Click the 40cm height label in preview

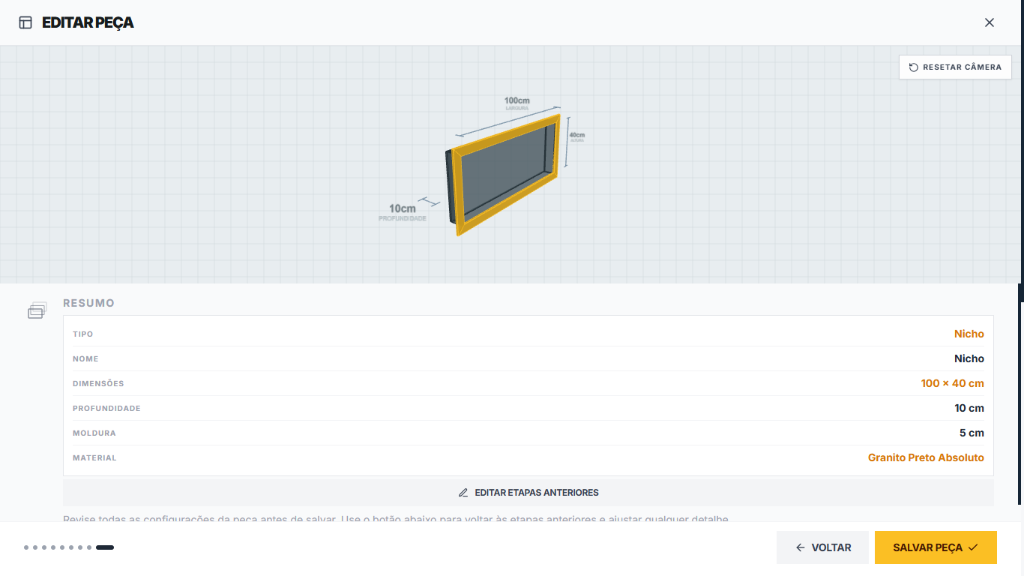coord(577,135)
